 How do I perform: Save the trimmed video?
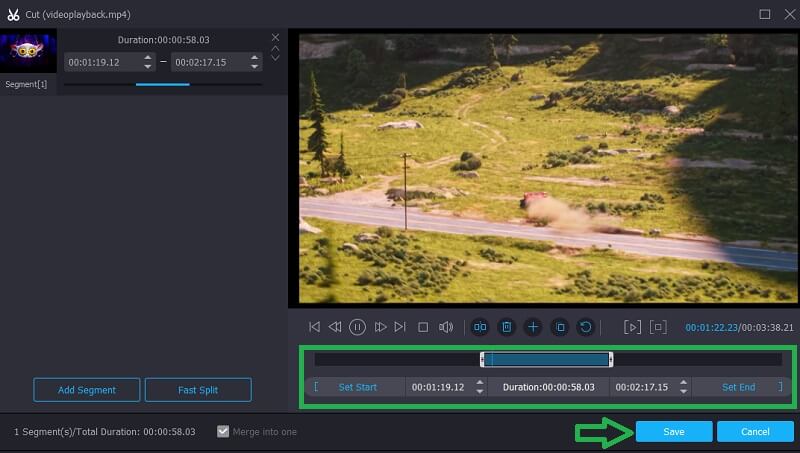673,431
